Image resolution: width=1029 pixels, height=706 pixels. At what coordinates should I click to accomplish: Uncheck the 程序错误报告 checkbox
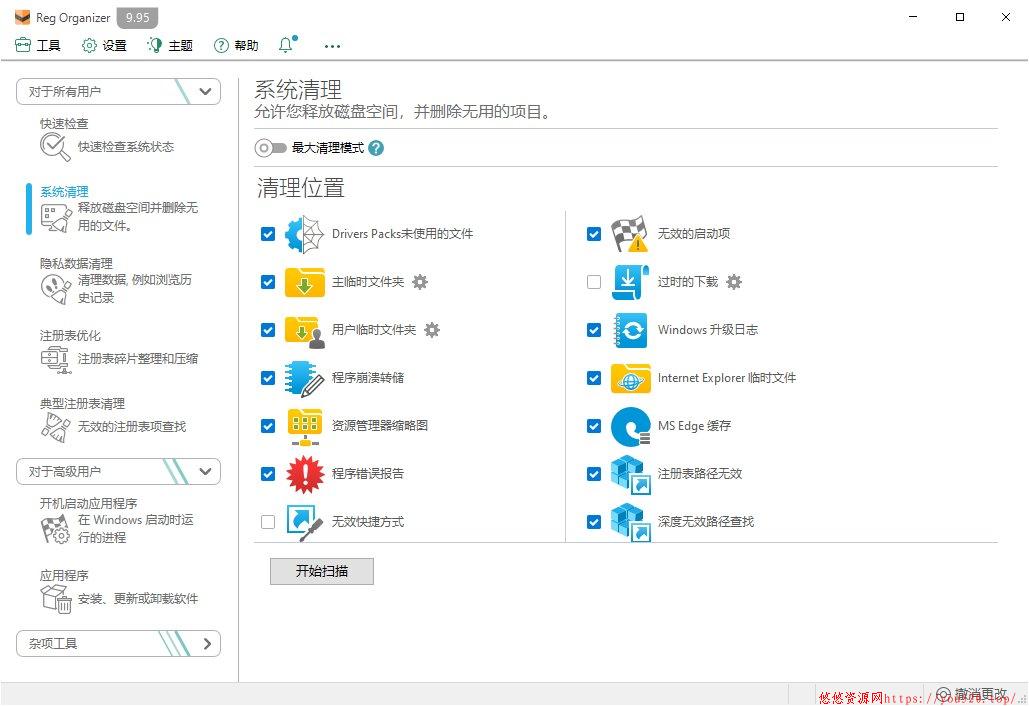[x=268, y=474]
